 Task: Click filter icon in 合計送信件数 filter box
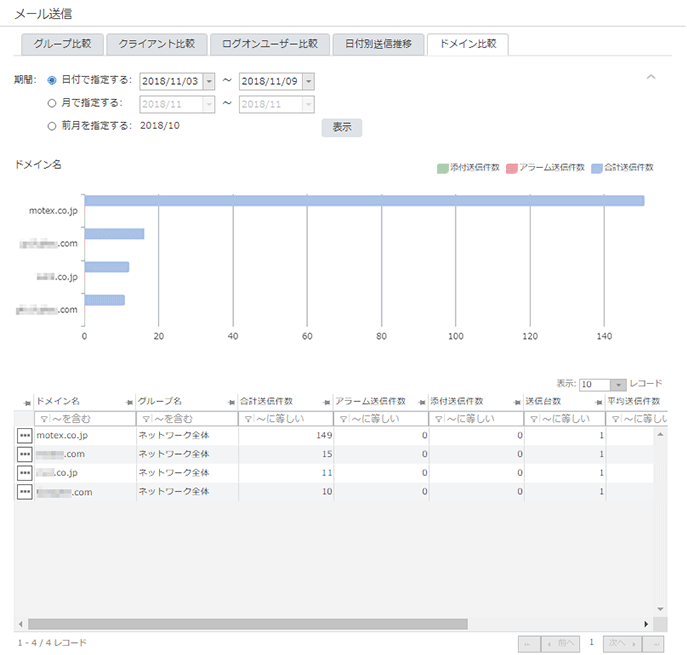click(x=248, y=419)
